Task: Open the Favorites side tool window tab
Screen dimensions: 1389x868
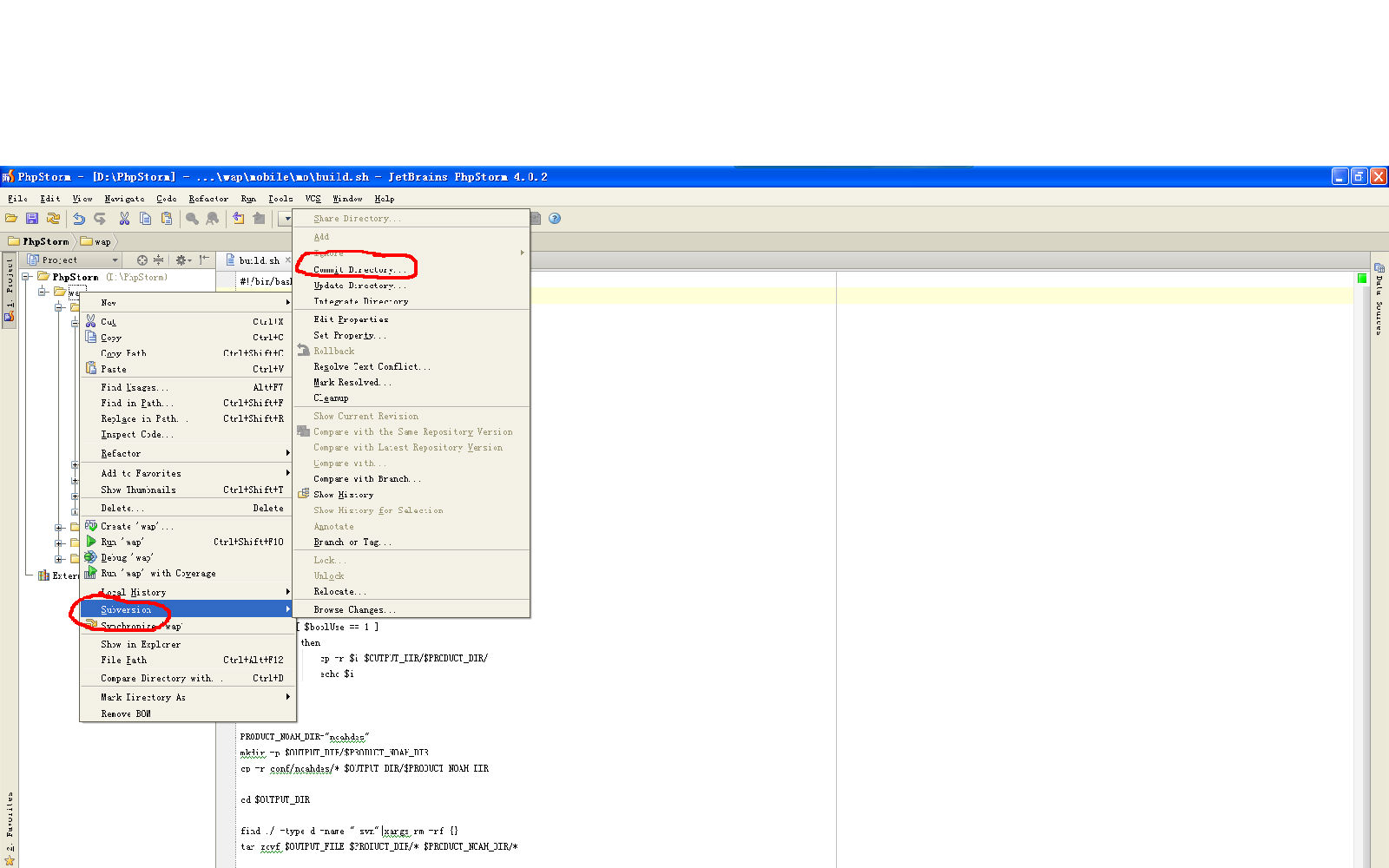Action: point(10,828)
